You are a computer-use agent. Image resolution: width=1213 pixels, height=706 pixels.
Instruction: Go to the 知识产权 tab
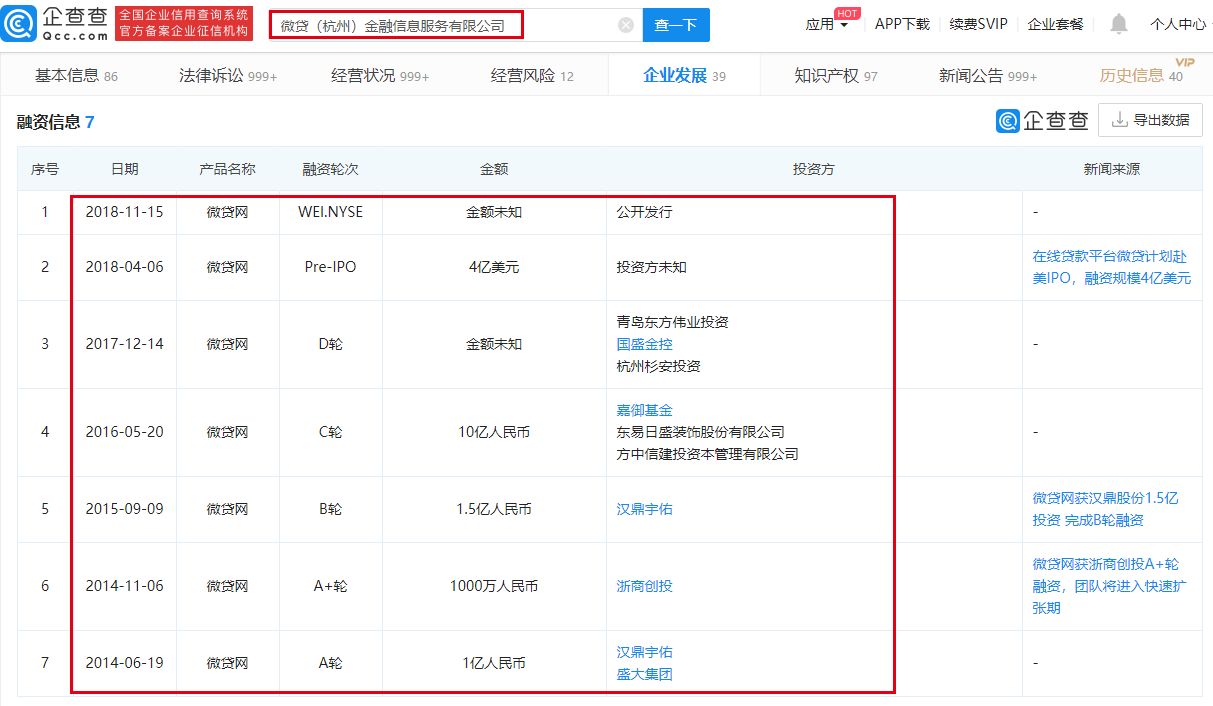tap(835, 76)
